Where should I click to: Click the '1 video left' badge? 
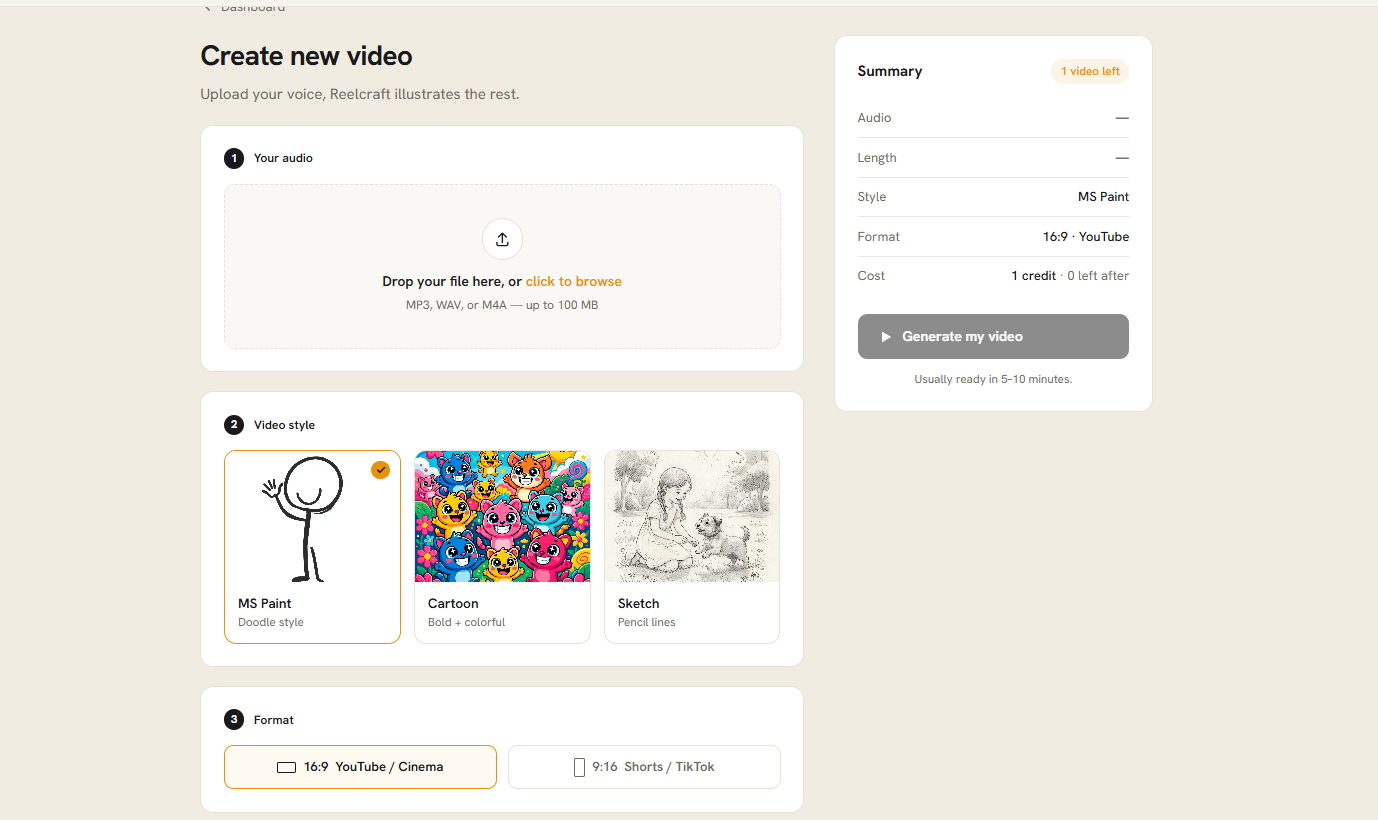(x=1090, y=72)
